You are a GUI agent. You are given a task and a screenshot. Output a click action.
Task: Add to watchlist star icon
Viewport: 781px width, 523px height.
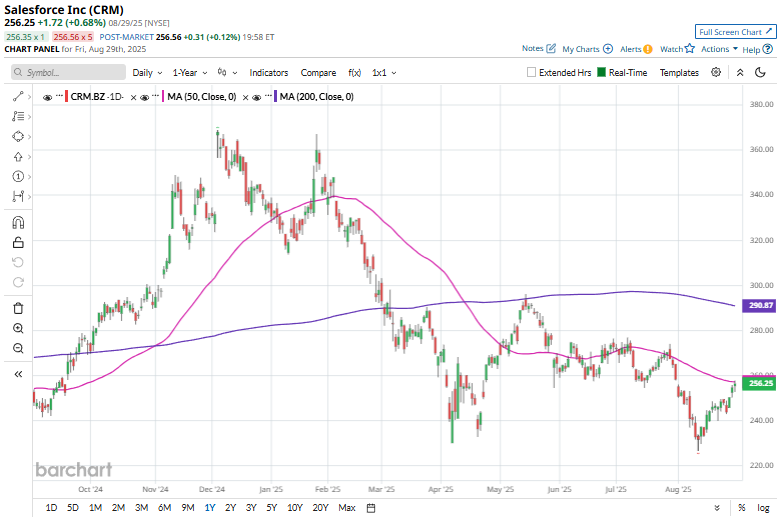[x=689, y=48]
